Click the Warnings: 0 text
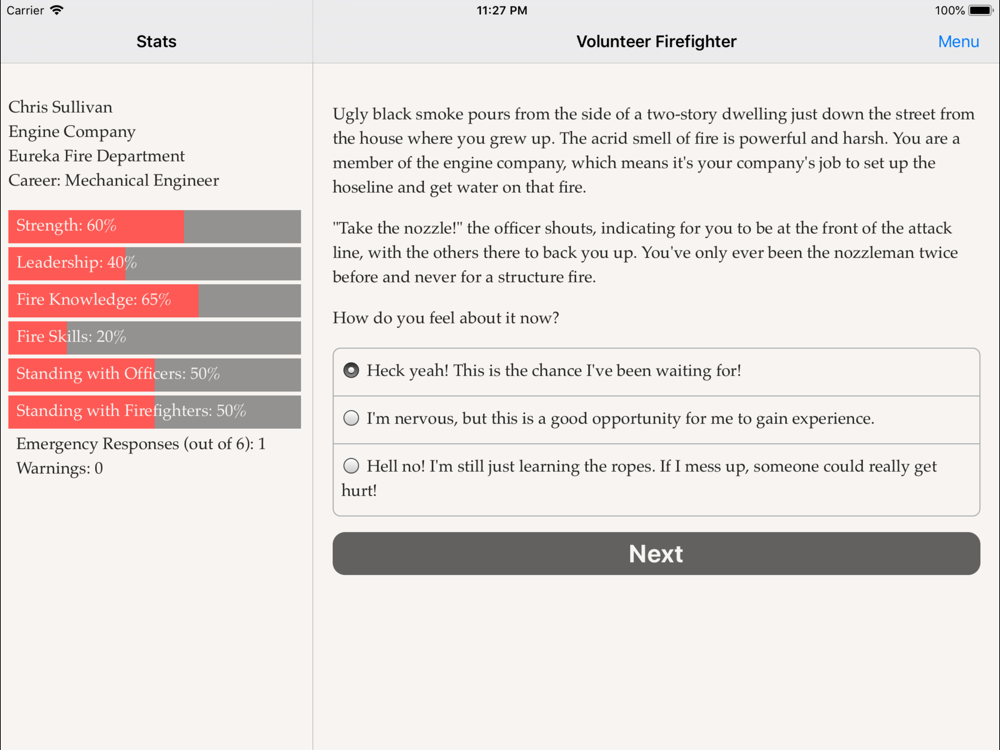 click(x=60, y=468)
